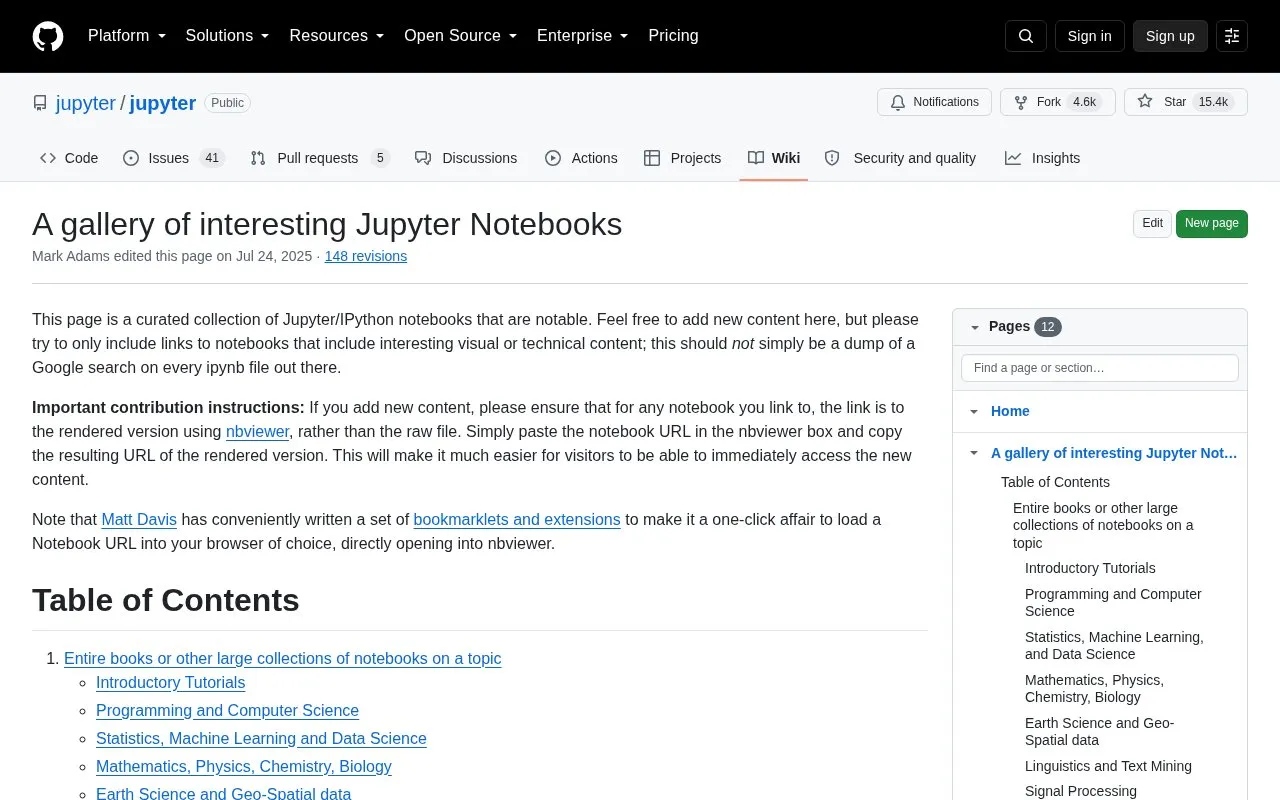Screen dimensions: 1280x800
Task: Open the Pricing link
Action: click(673, 36)
